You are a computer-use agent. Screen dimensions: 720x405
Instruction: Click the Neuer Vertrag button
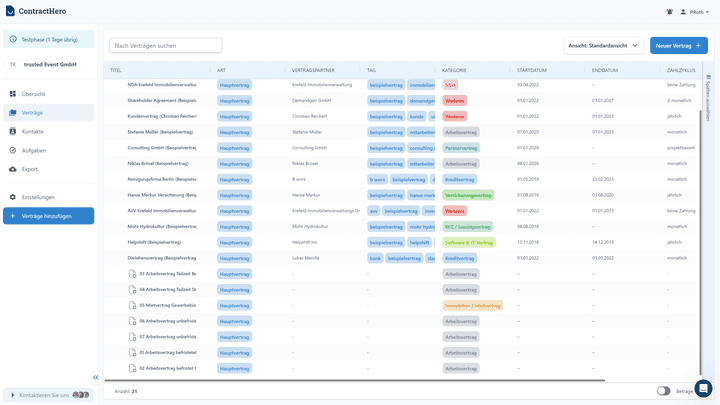tap(678, 46)
